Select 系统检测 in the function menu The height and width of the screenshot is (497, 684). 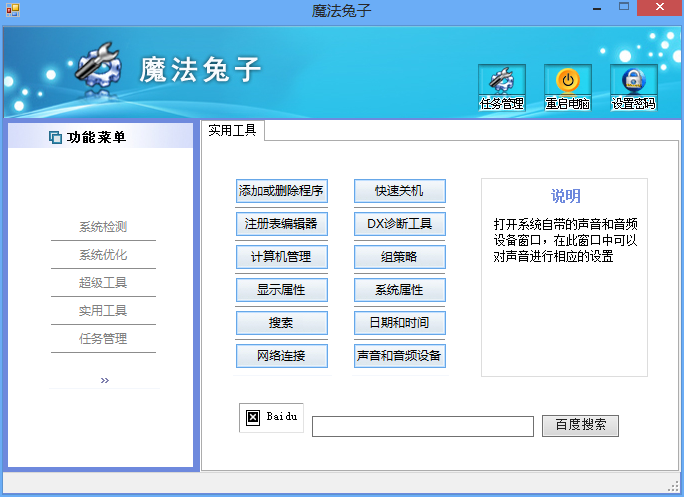(x=103, y=226)
